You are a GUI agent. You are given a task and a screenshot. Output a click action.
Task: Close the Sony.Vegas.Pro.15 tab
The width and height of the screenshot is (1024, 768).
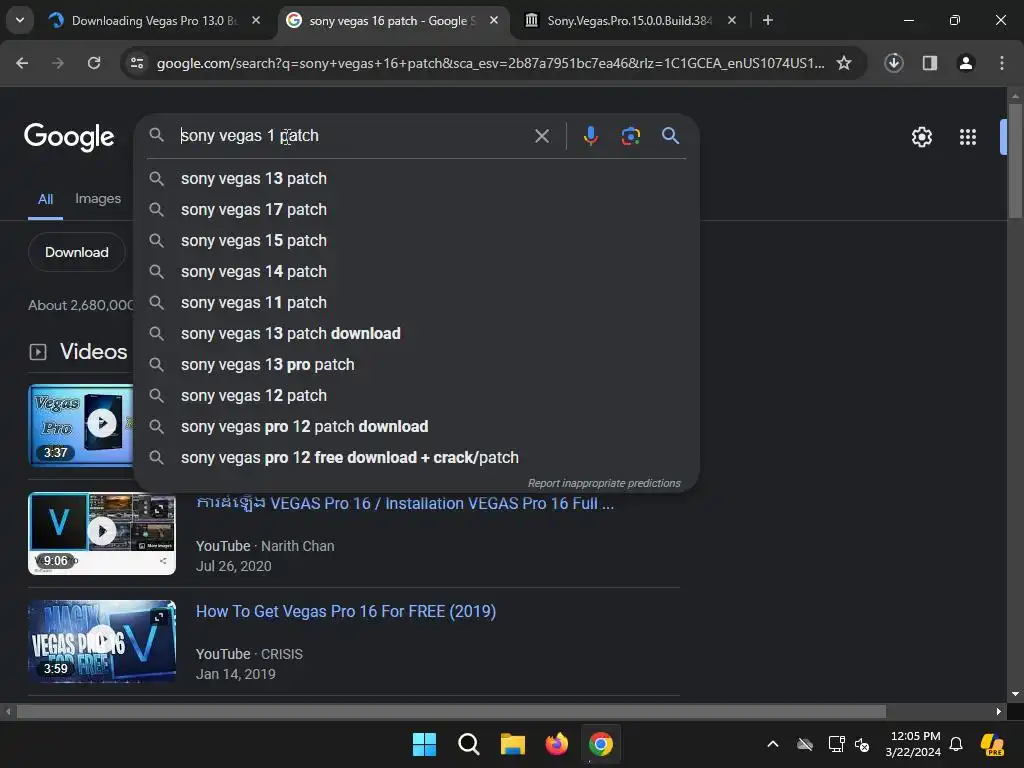pos(732,20)
